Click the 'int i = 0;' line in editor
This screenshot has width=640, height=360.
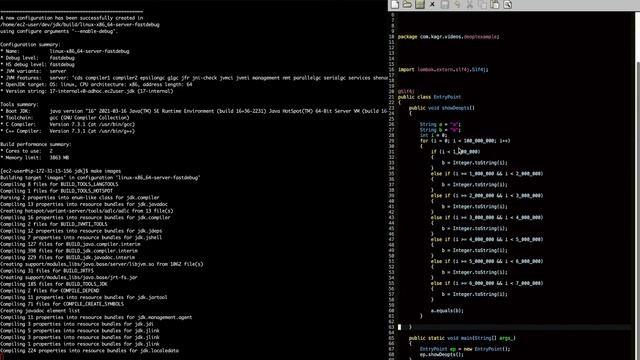point(433,135)
